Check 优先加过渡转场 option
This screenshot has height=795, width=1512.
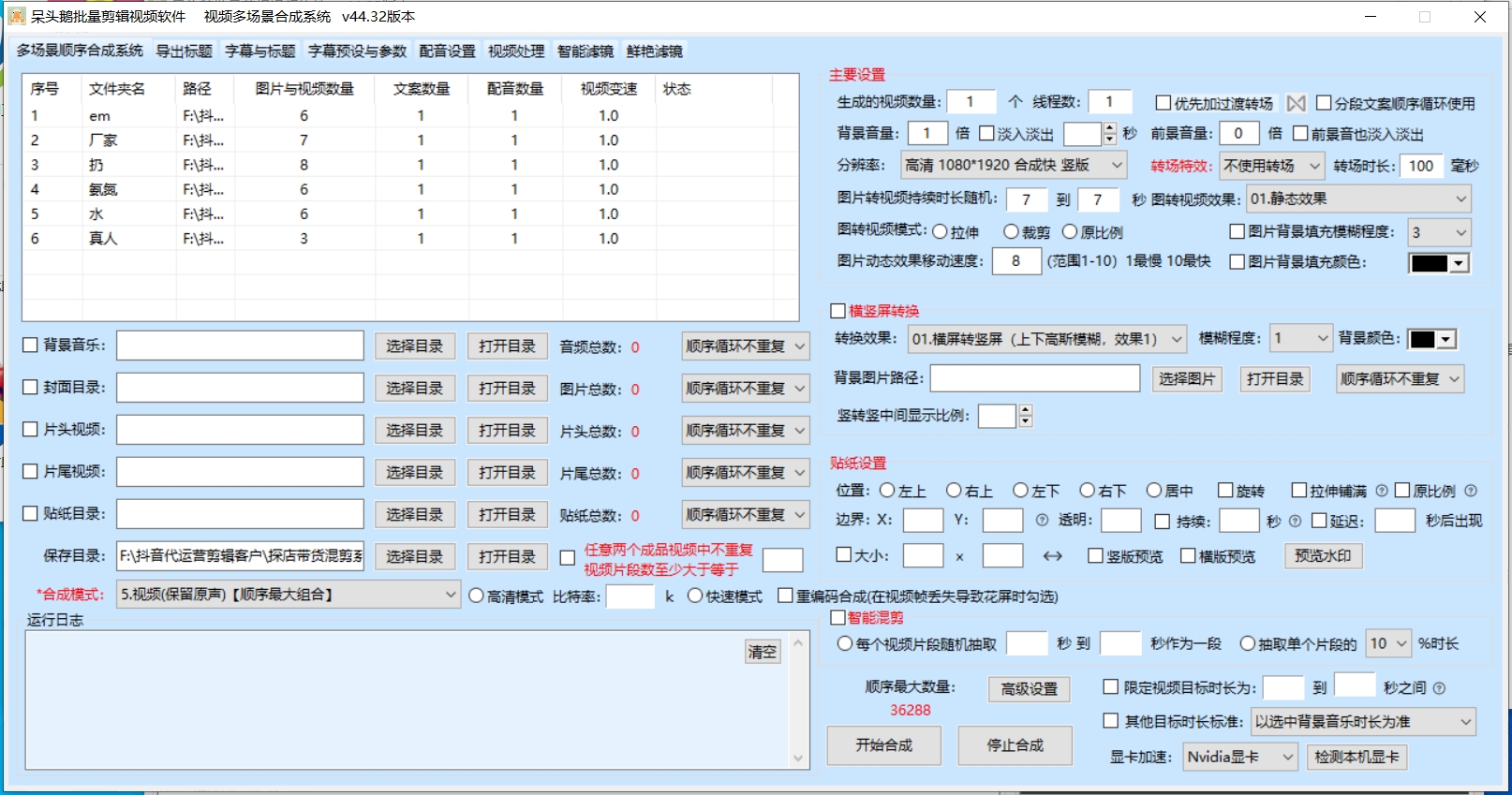pyautogui.click(x=1164, y=103)
